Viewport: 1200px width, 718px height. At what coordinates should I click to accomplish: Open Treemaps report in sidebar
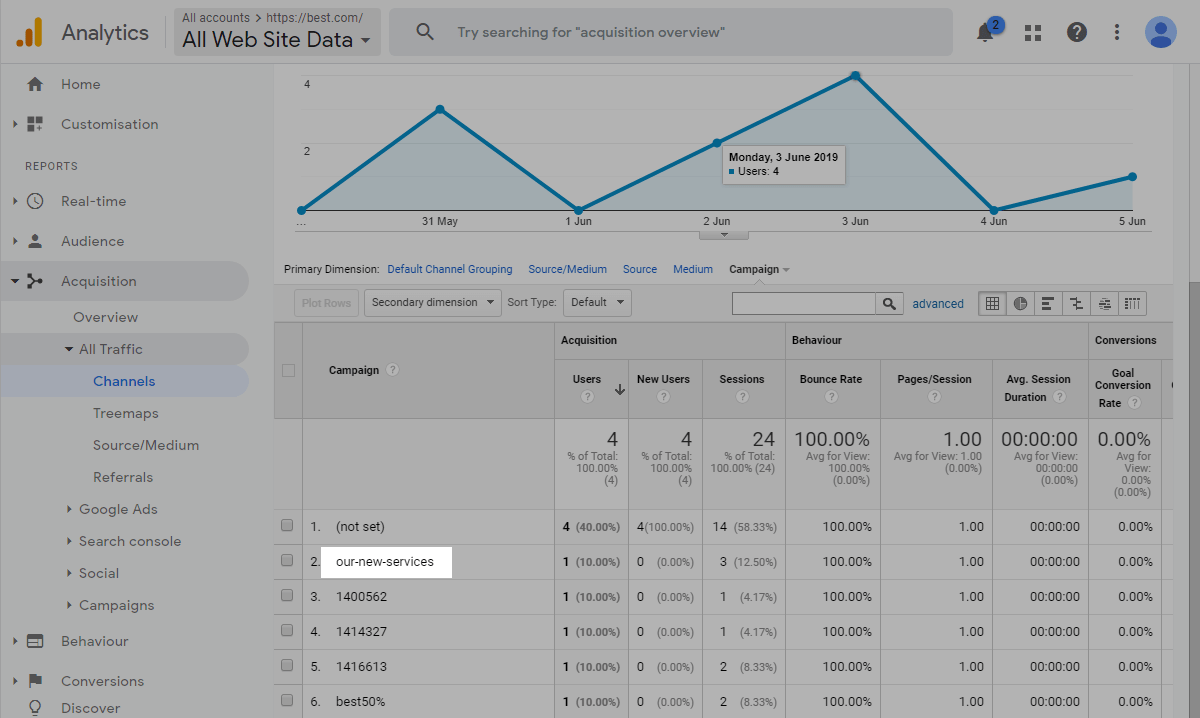coord(126,413)
